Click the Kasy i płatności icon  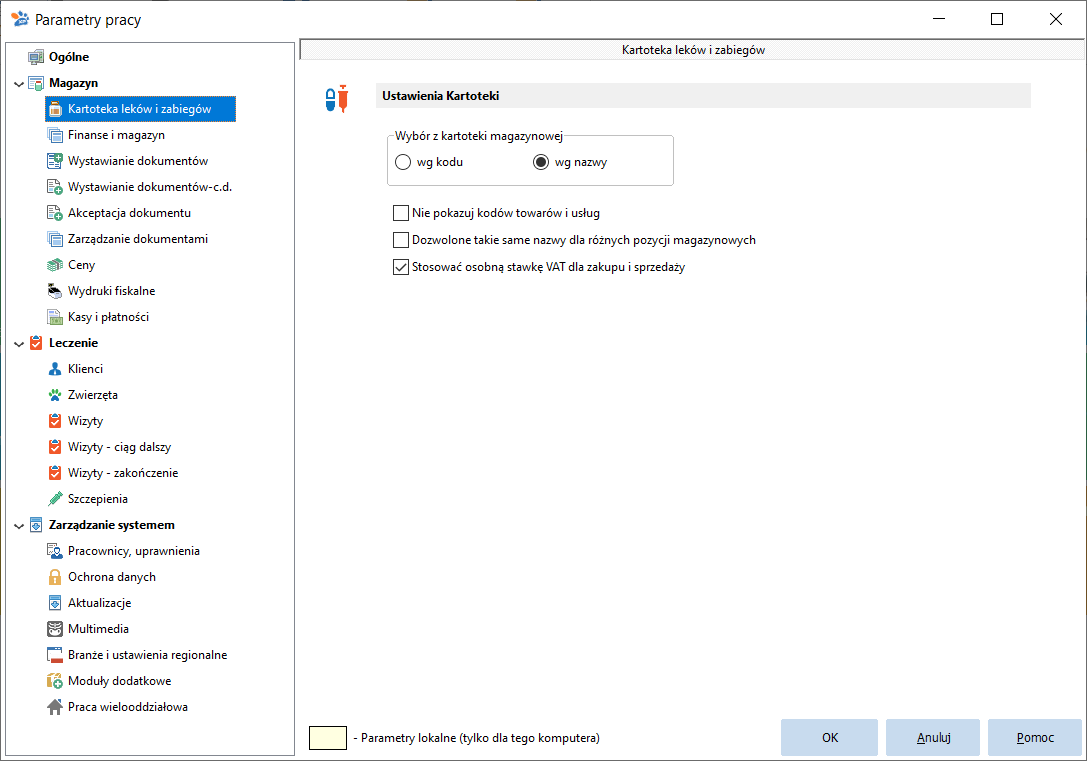click(x=55, y=317)
